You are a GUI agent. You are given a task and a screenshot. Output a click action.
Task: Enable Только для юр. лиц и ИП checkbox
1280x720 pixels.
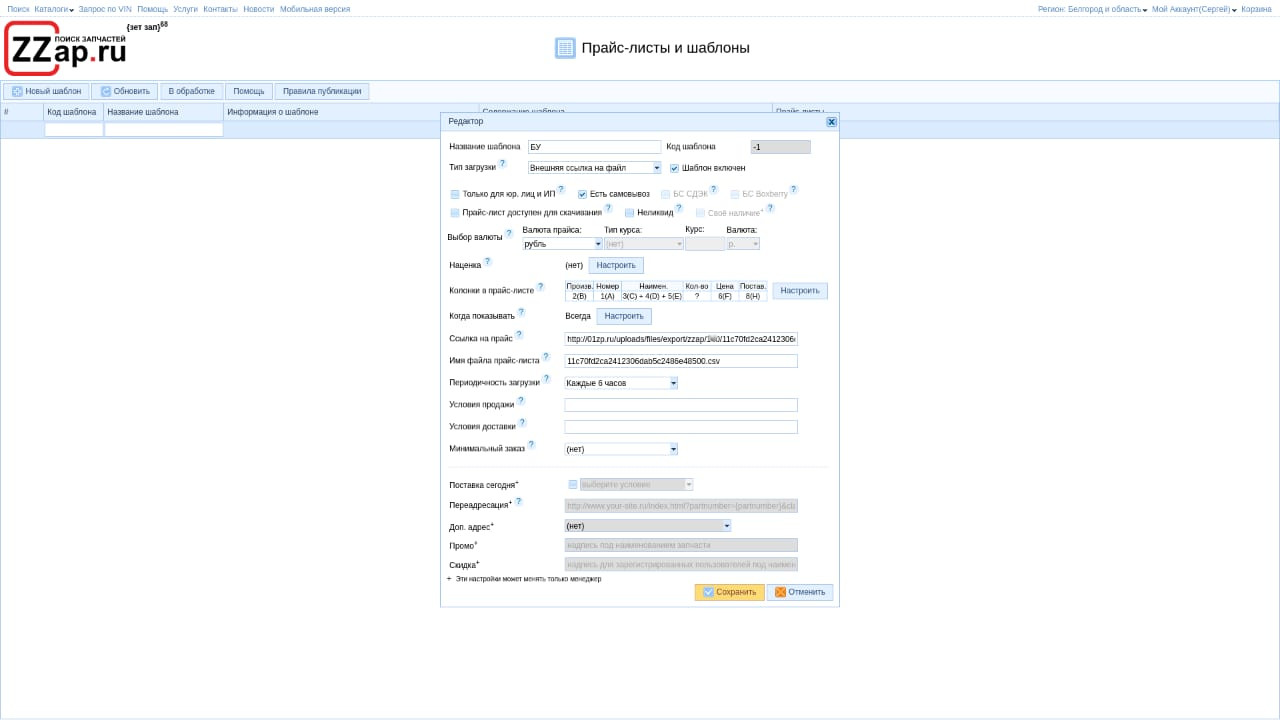tap(455, 194)
